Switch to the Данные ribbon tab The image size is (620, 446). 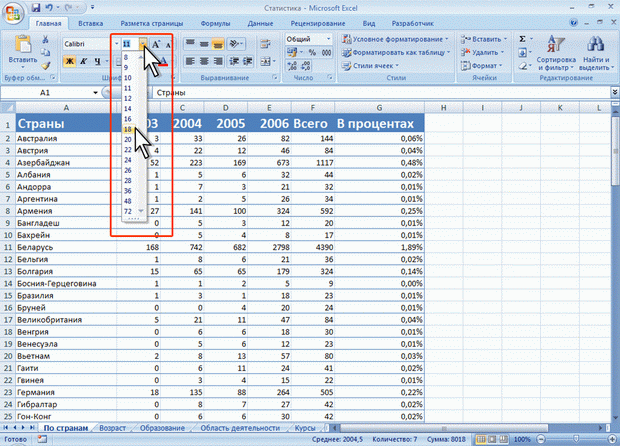click(x=260, y=23)
